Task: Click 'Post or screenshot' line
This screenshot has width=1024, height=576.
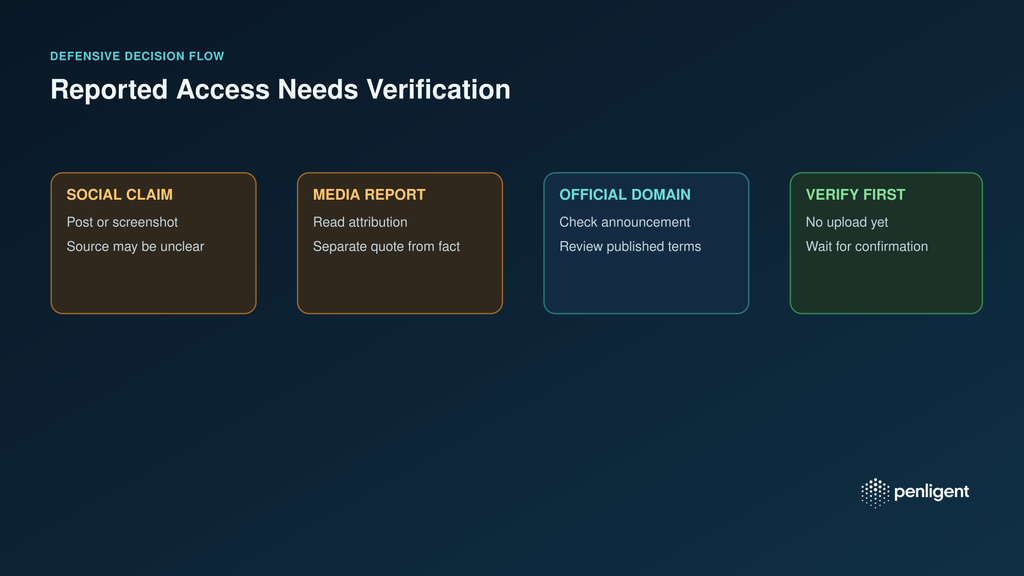Action: click(x=122, y=222)
